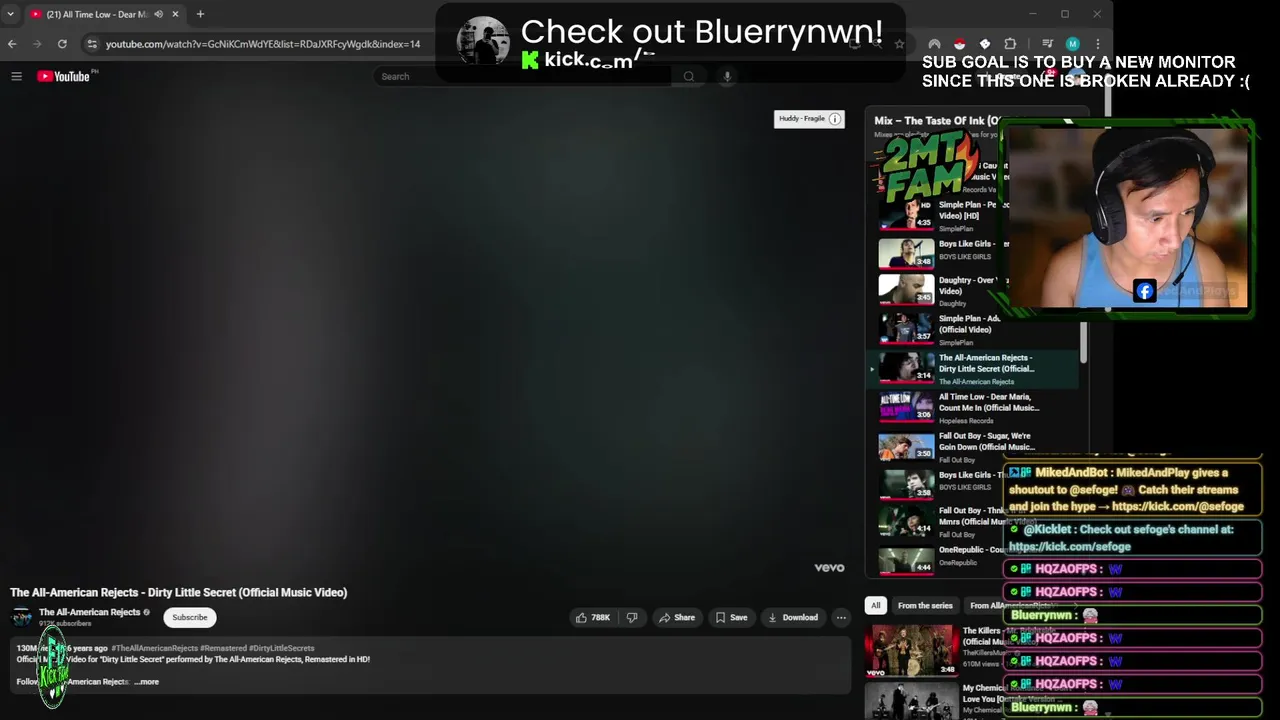This screenshot has height=720, width=1280.
Task: Click the address bar URL
Action: coord(263,44)
